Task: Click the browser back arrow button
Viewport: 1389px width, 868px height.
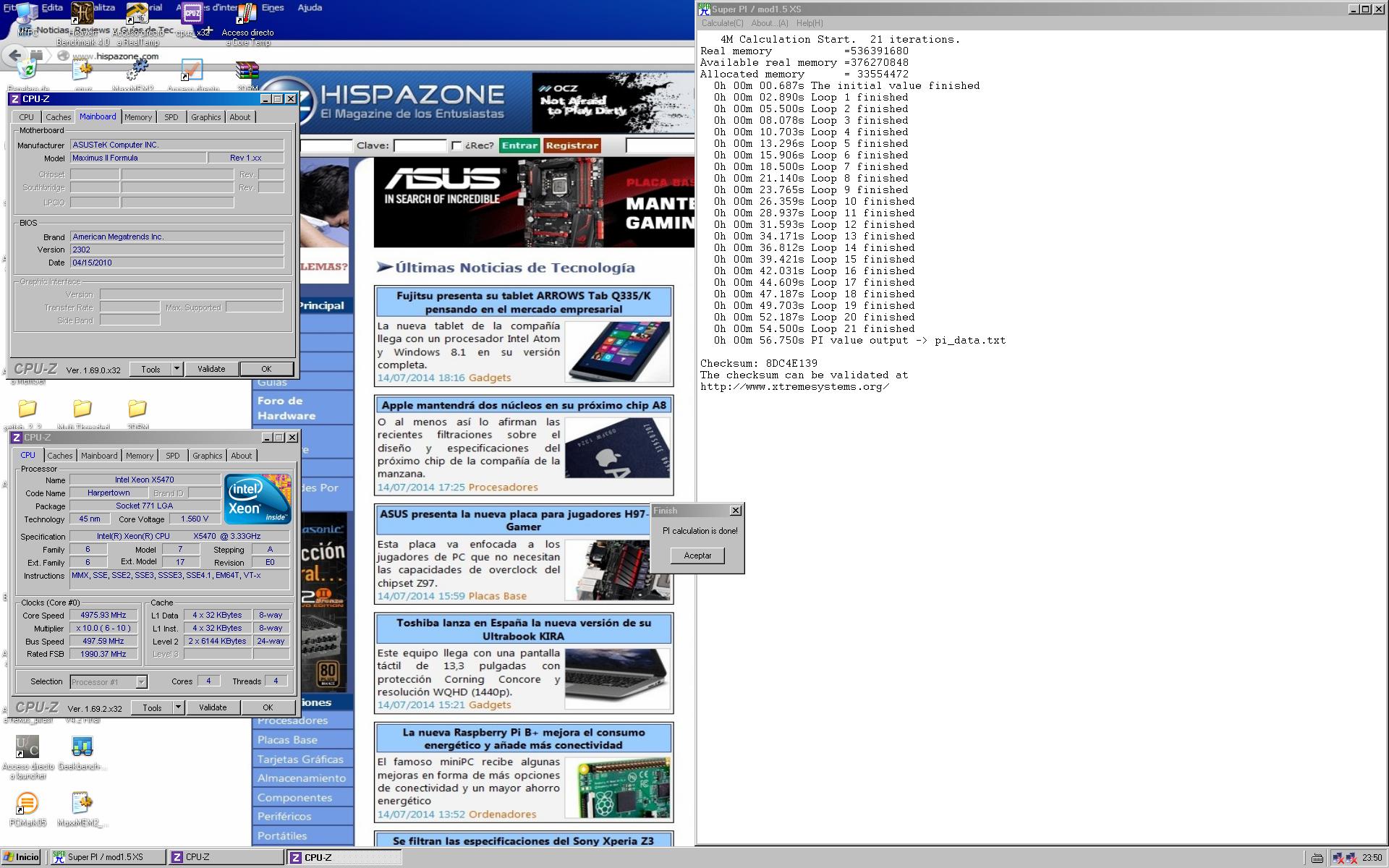Action: pyautogui.click(x=15, y=55)
